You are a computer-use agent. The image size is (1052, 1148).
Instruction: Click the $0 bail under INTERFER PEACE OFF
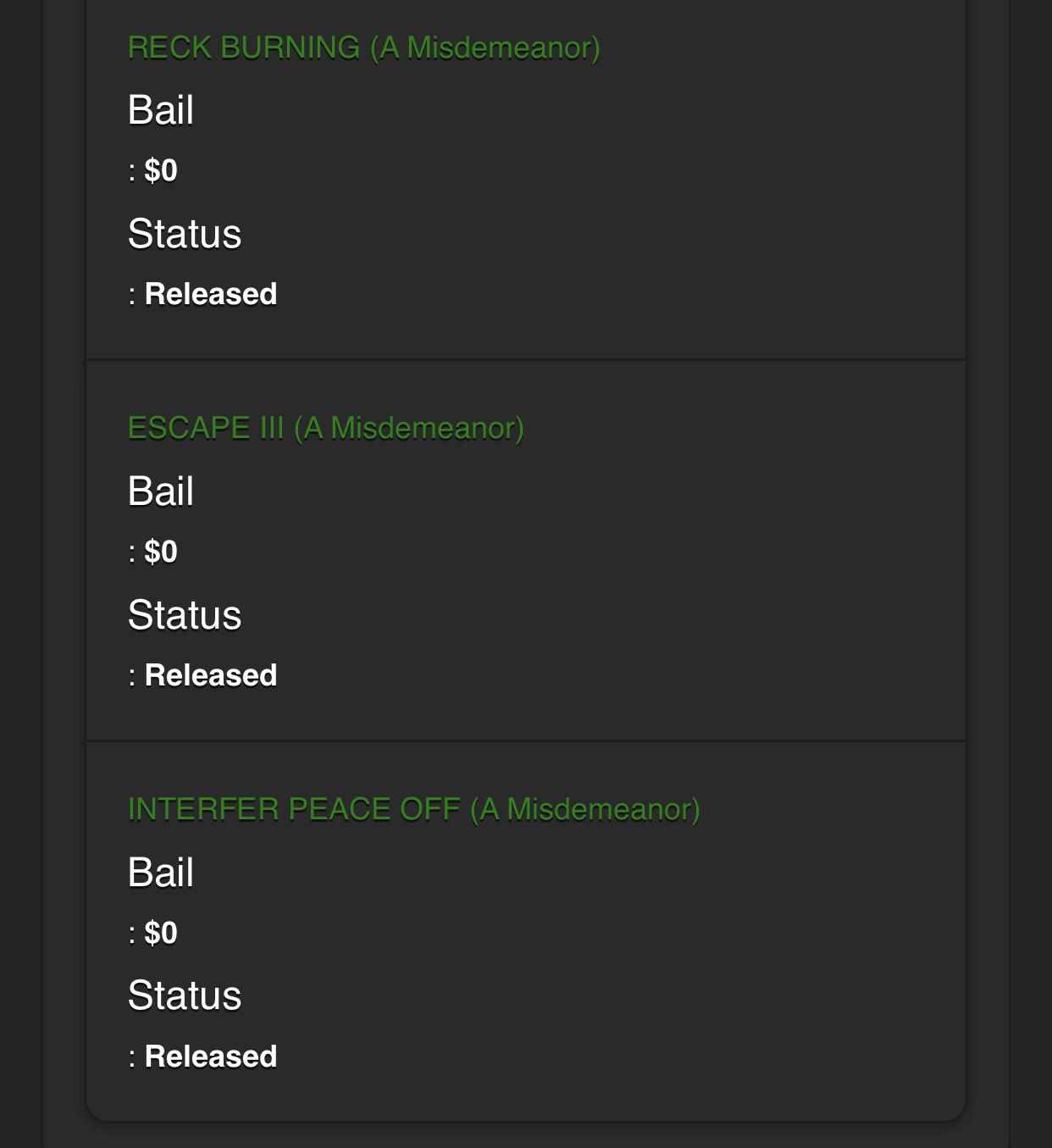point(161,933)
